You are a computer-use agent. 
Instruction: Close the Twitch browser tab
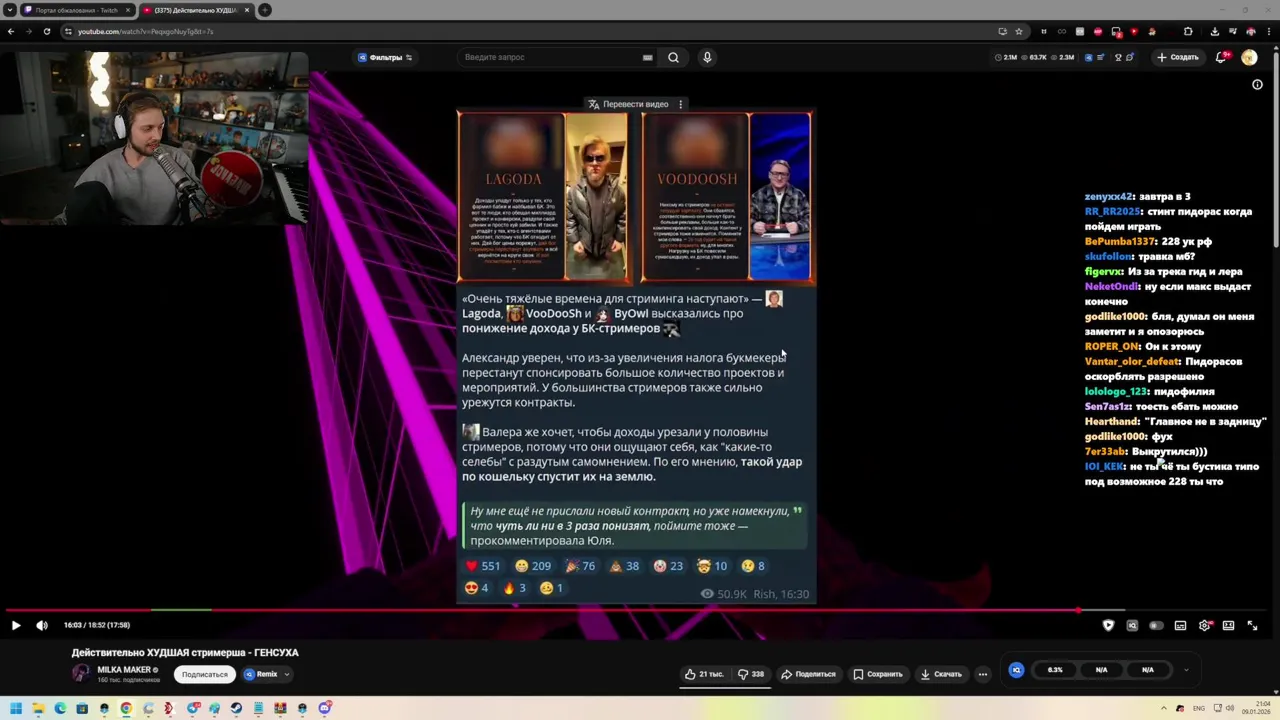(128, 10)
